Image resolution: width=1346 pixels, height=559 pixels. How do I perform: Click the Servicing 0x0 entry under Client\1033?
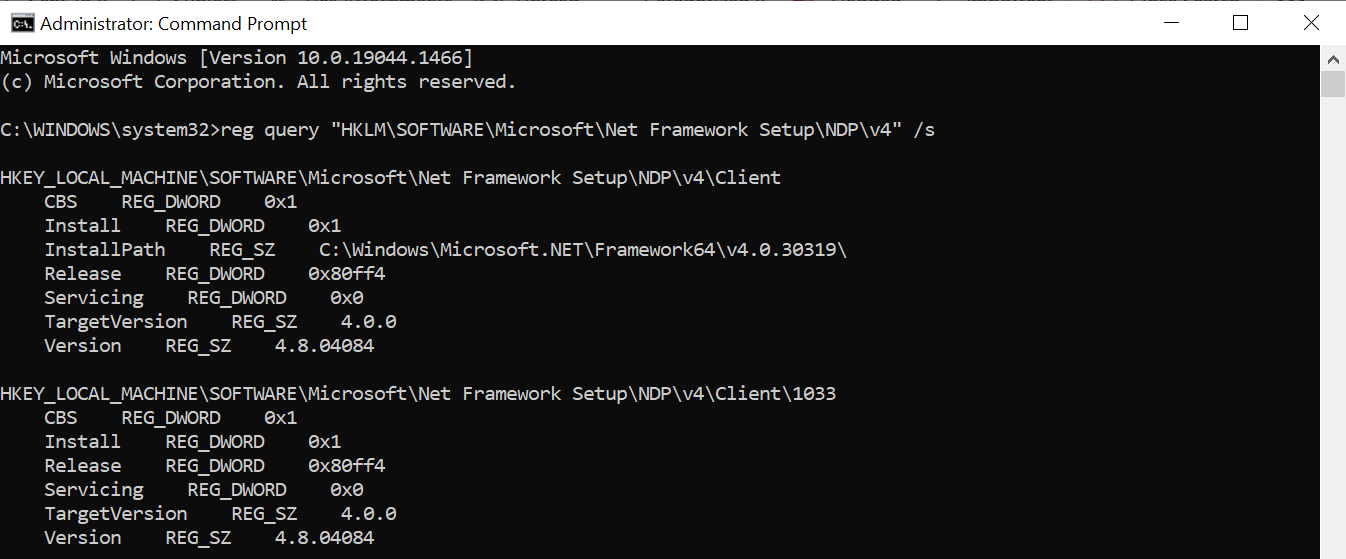pos(204,490)
